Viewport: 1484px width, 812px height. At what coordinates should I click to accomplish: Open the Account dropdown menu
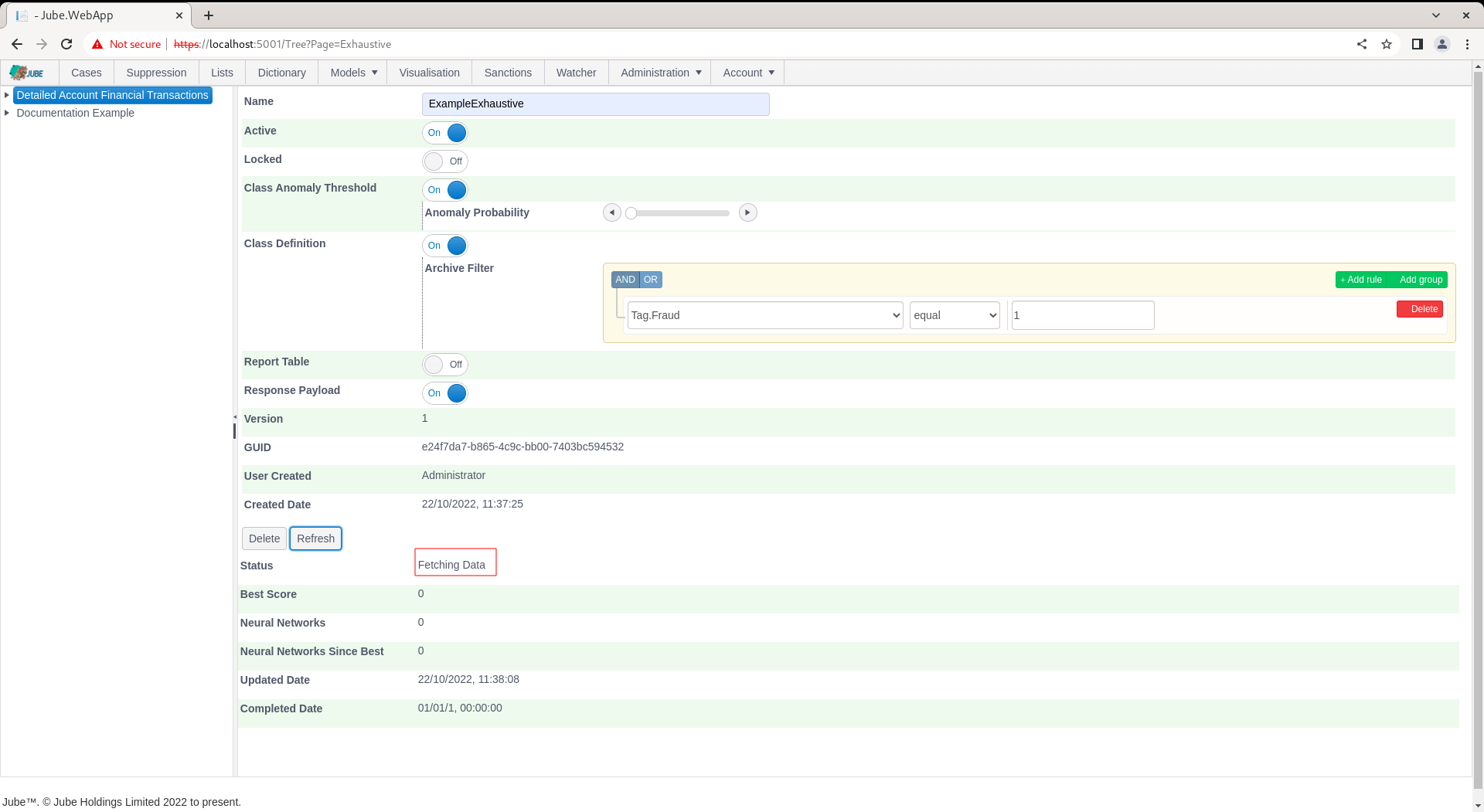748,73
